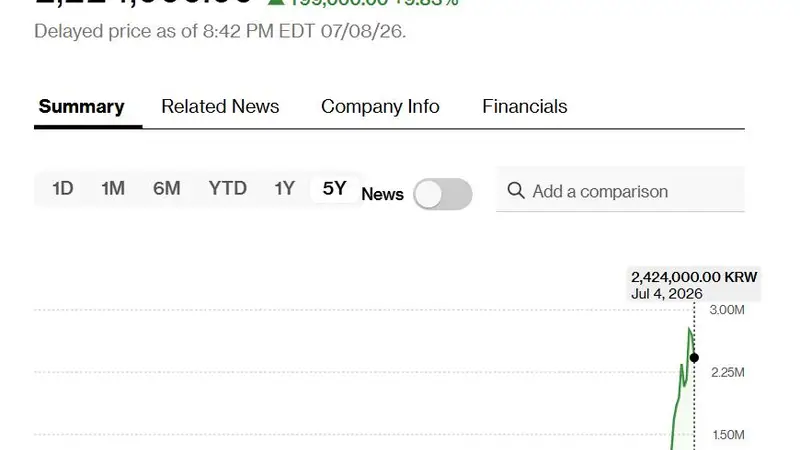Click the 2.25M axis label
This screenshot has height=450, width=800.
pos(728,372)
